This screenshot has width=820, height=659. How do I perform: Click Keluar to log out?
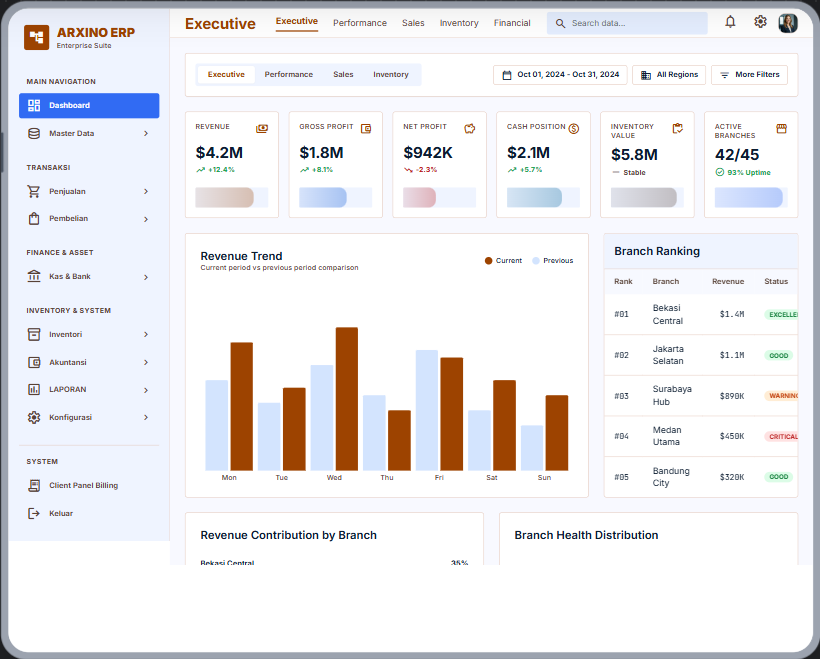(x=89, y=514)
